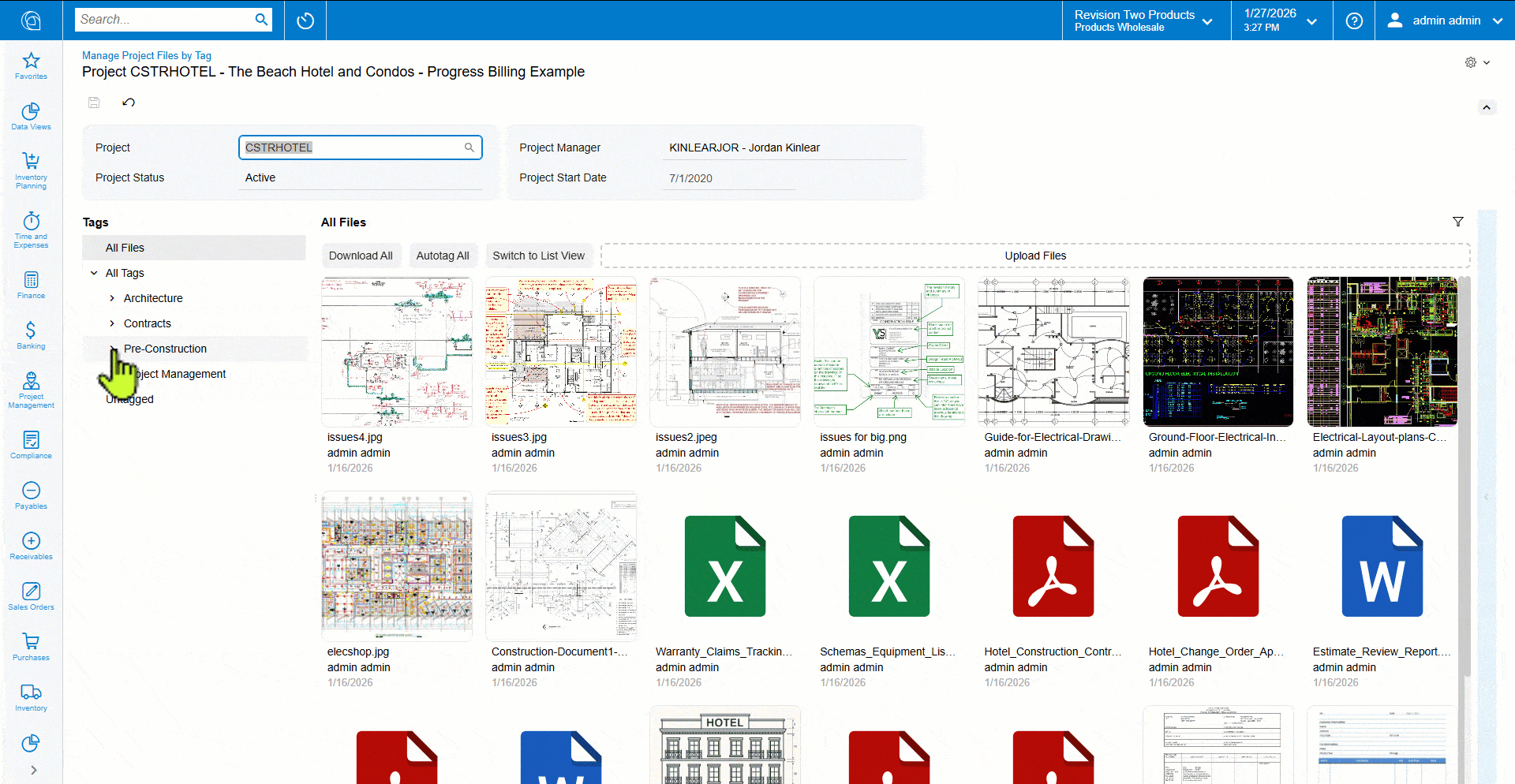Image resolution: width=1515 pixels, height=784 pixels.
Task: Expand the Contracts tag node
Action: (112, 323)
